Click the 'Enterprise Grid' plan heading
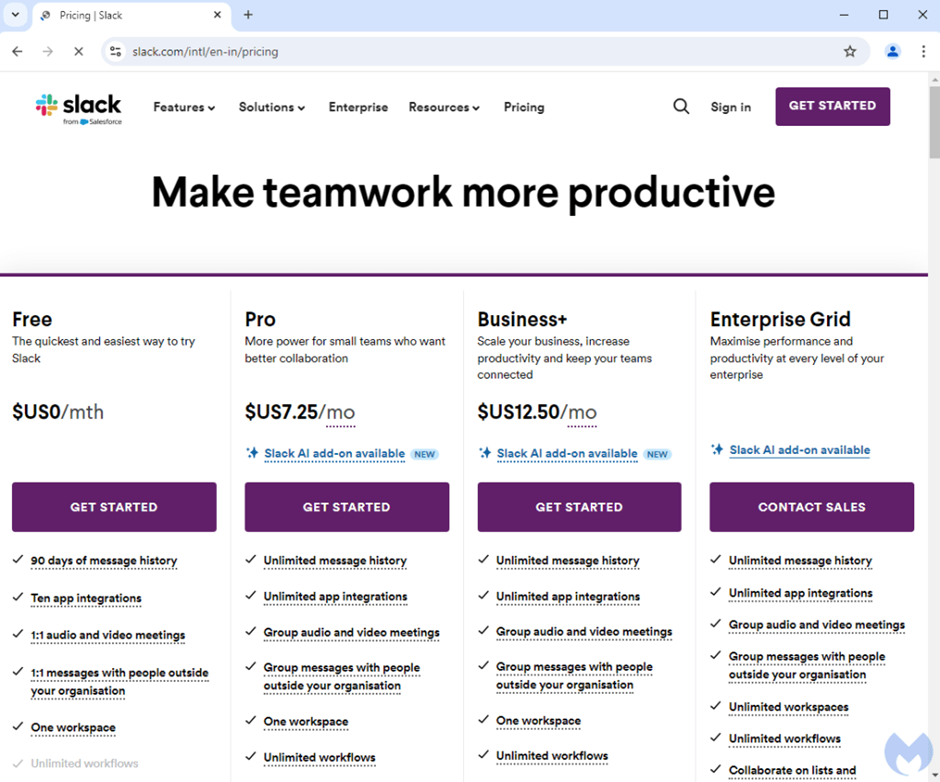Screen dimensions: 940x782 tap(781, 320)
